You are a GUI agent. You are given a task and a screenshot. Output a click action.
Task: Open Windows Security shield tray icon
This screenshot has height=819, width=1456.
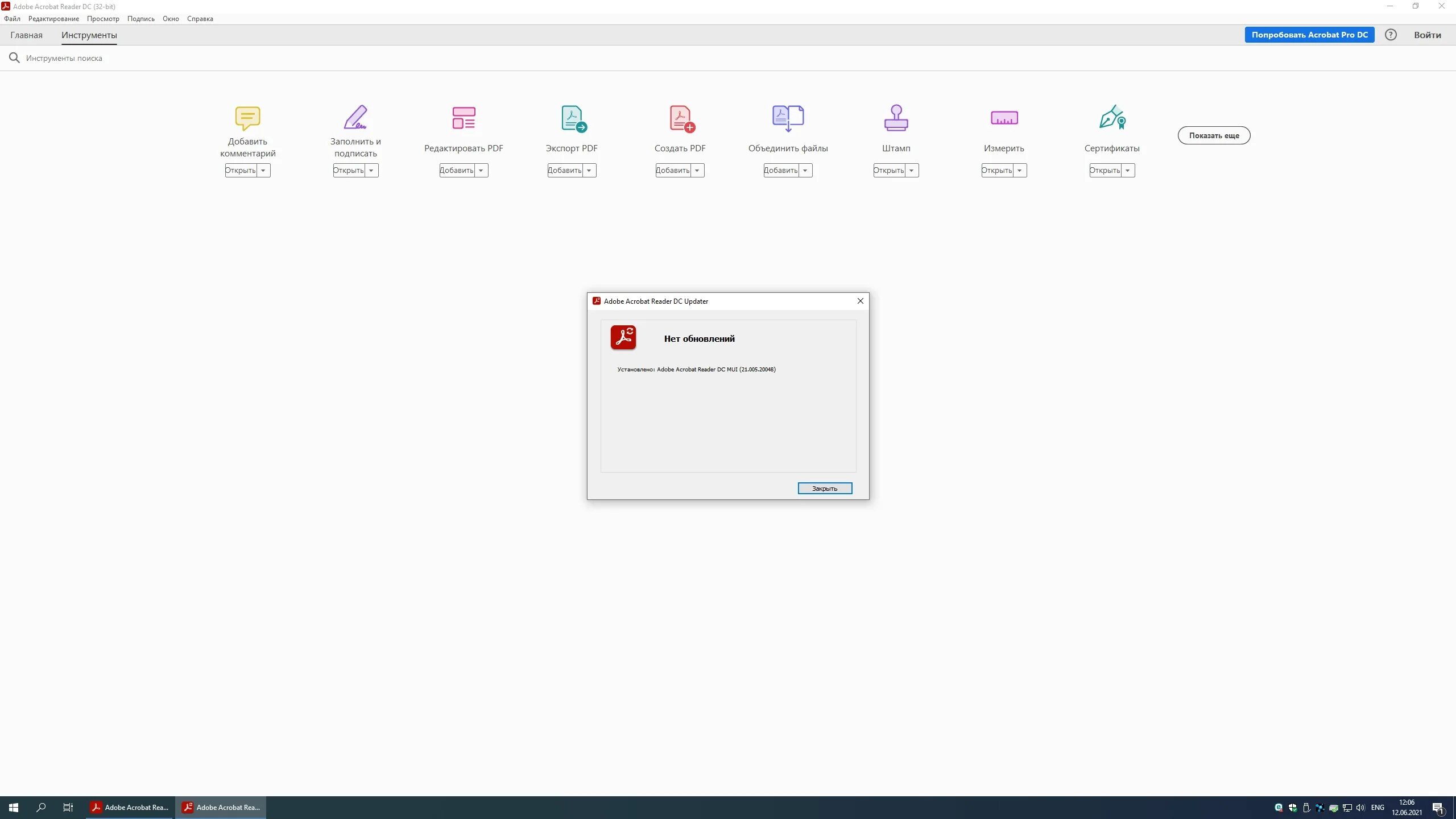point(1293,808)
